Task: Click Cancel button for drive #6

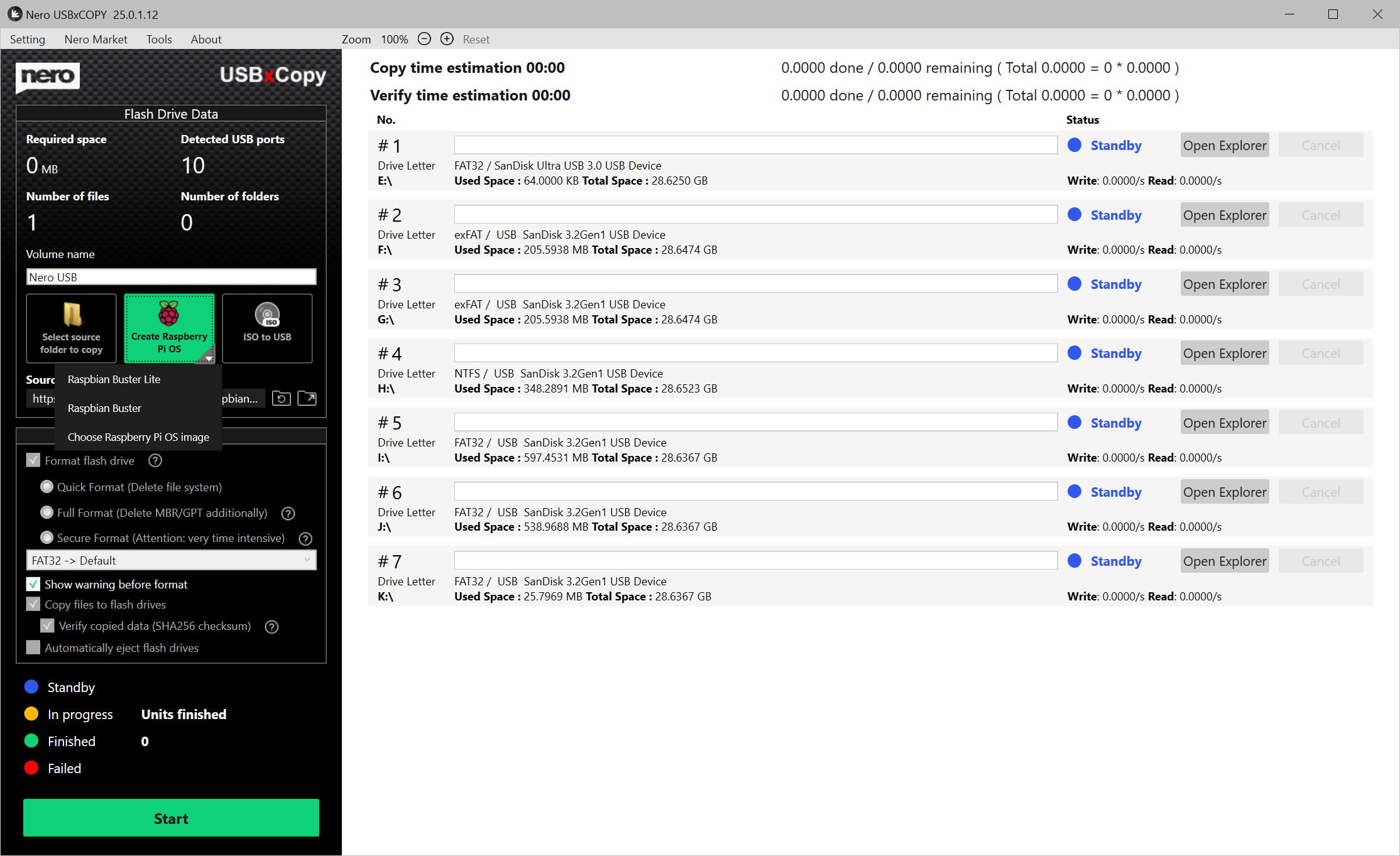Action: (x=1321, y=492)
